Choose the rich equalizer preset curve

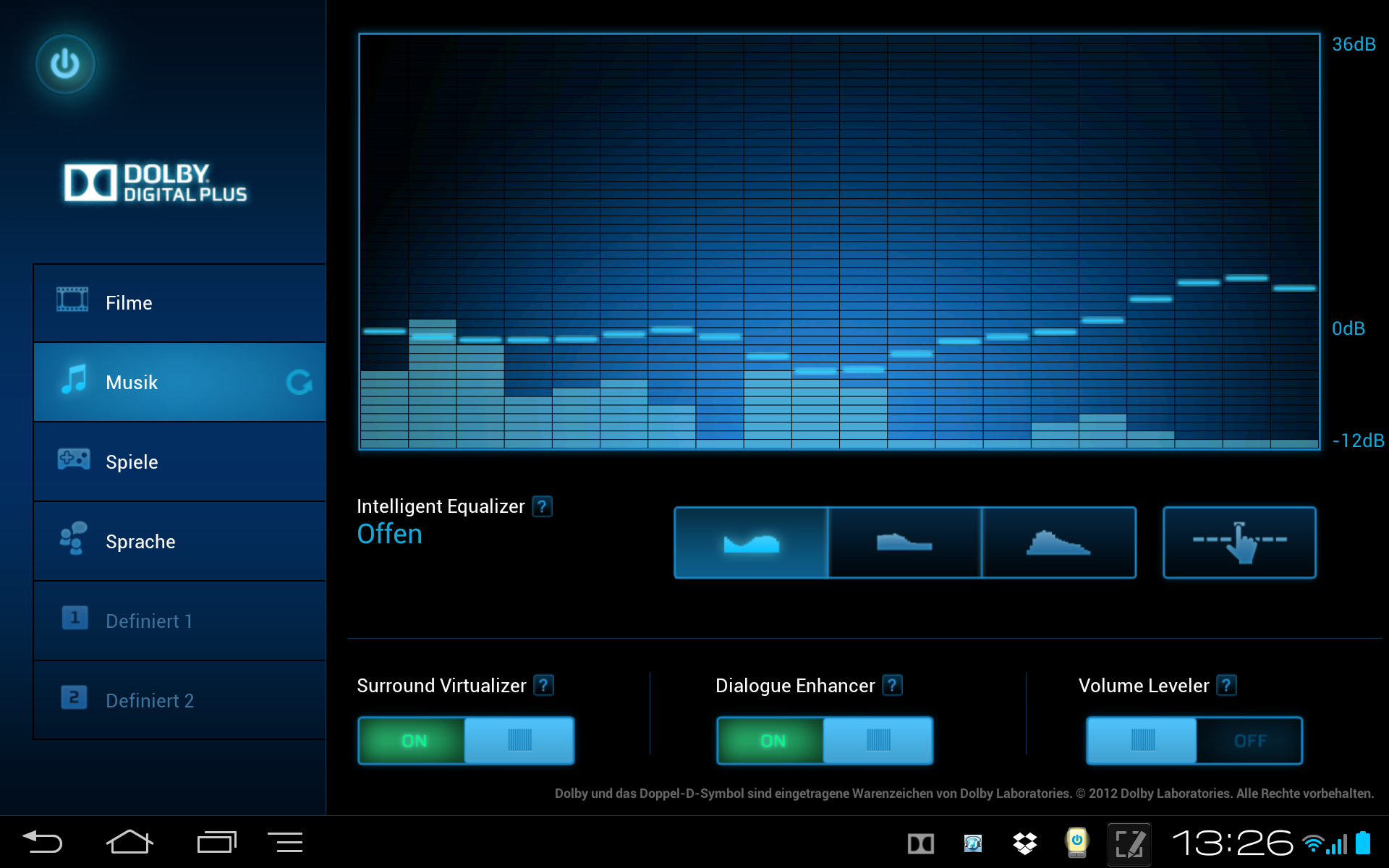(904, 542)
